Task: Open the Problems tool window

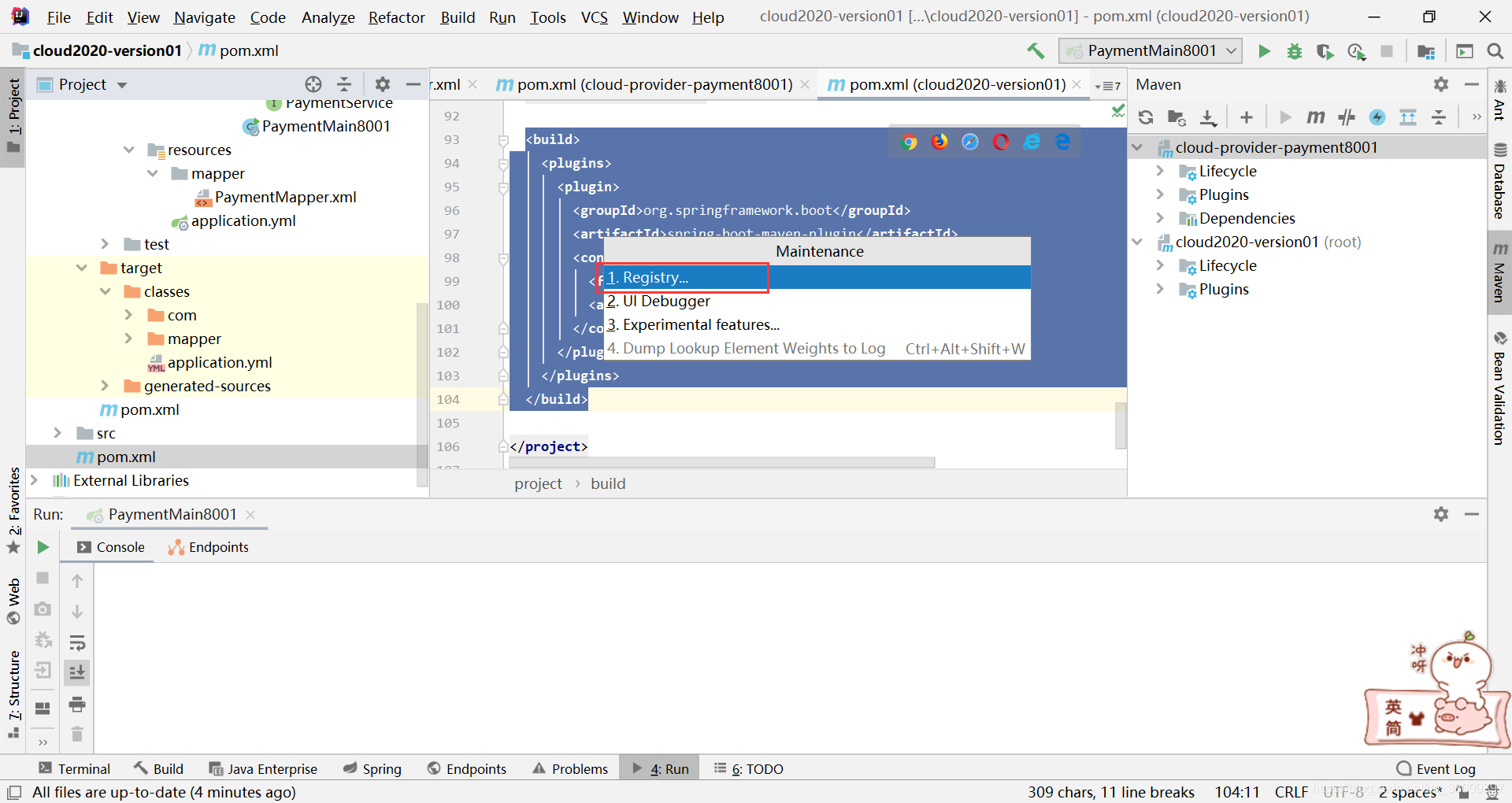Action: pyautogui.click(x=570, y=768)
